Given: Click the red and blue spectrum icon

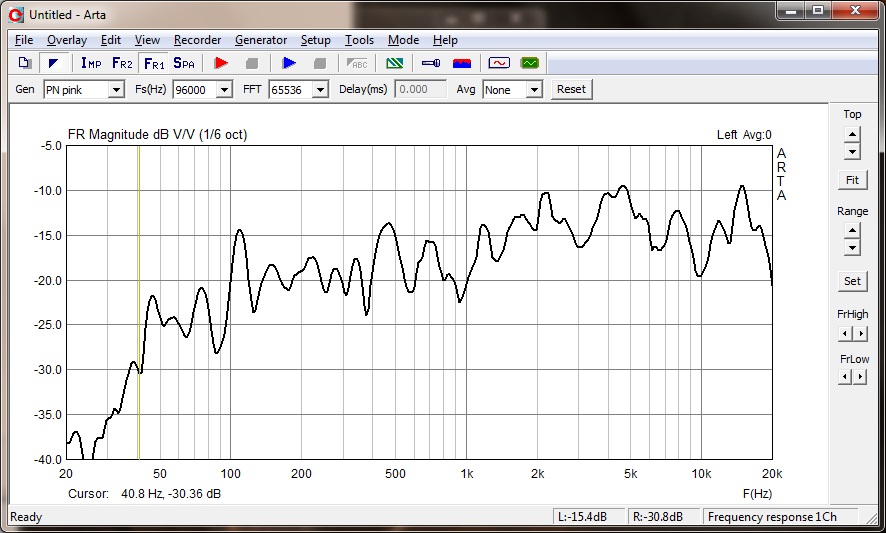Looking at the screenshot, I should [x=462, y=63].
